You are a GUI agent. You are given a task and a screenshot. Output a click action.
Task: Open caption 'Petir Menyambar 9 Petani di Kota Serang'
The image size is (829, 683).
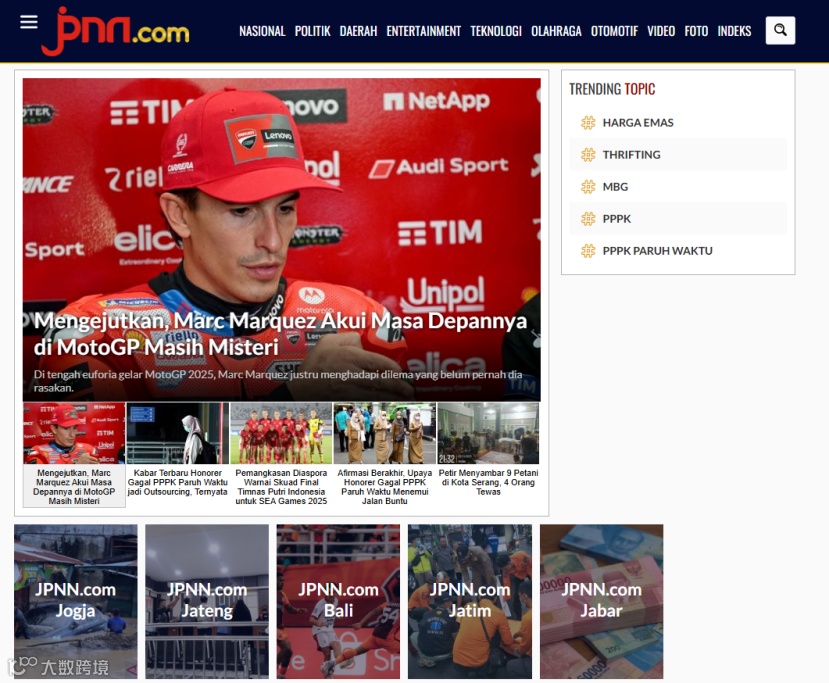point(489,482)
